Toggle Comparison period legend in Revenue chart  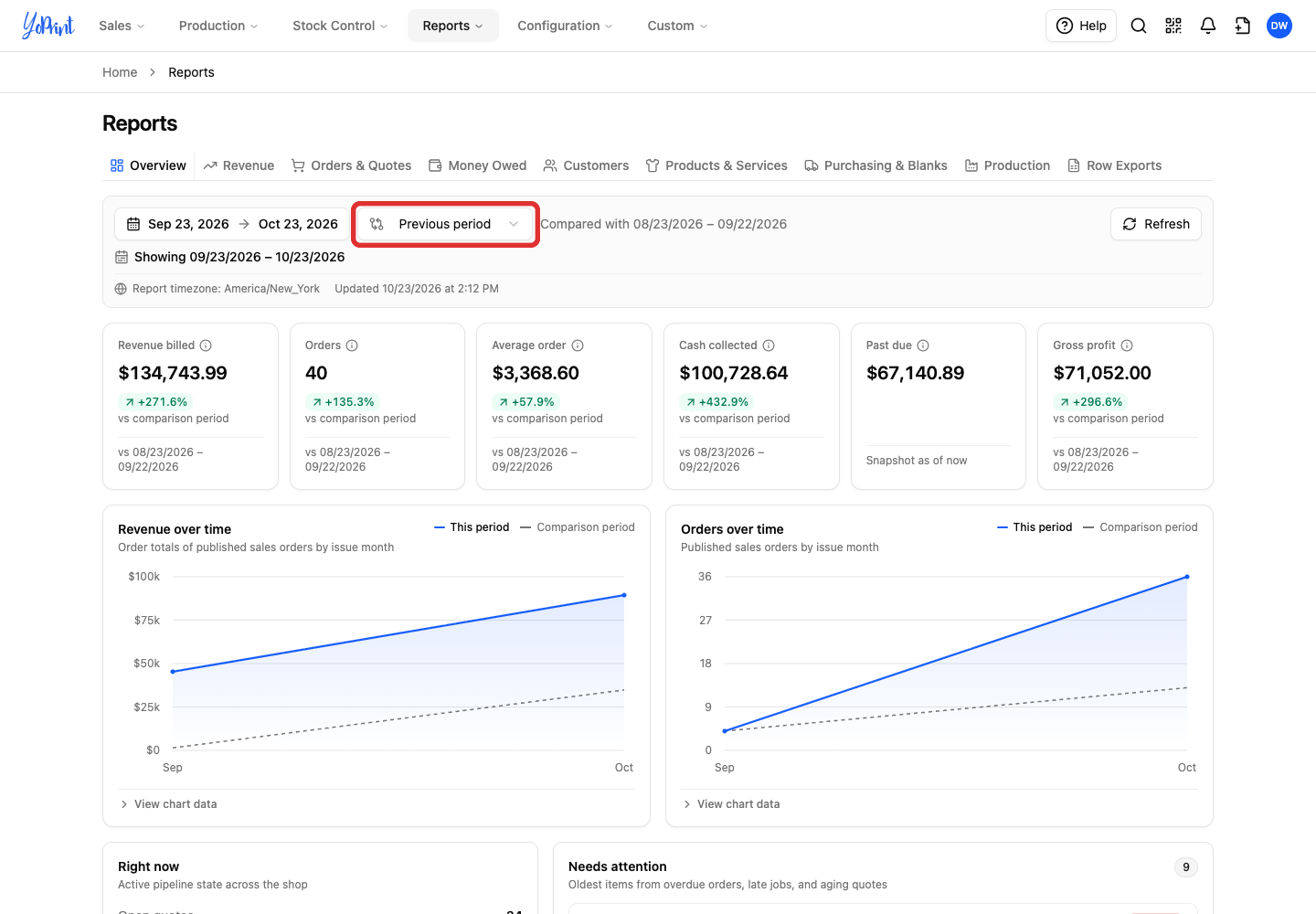(x=577, y=527)
